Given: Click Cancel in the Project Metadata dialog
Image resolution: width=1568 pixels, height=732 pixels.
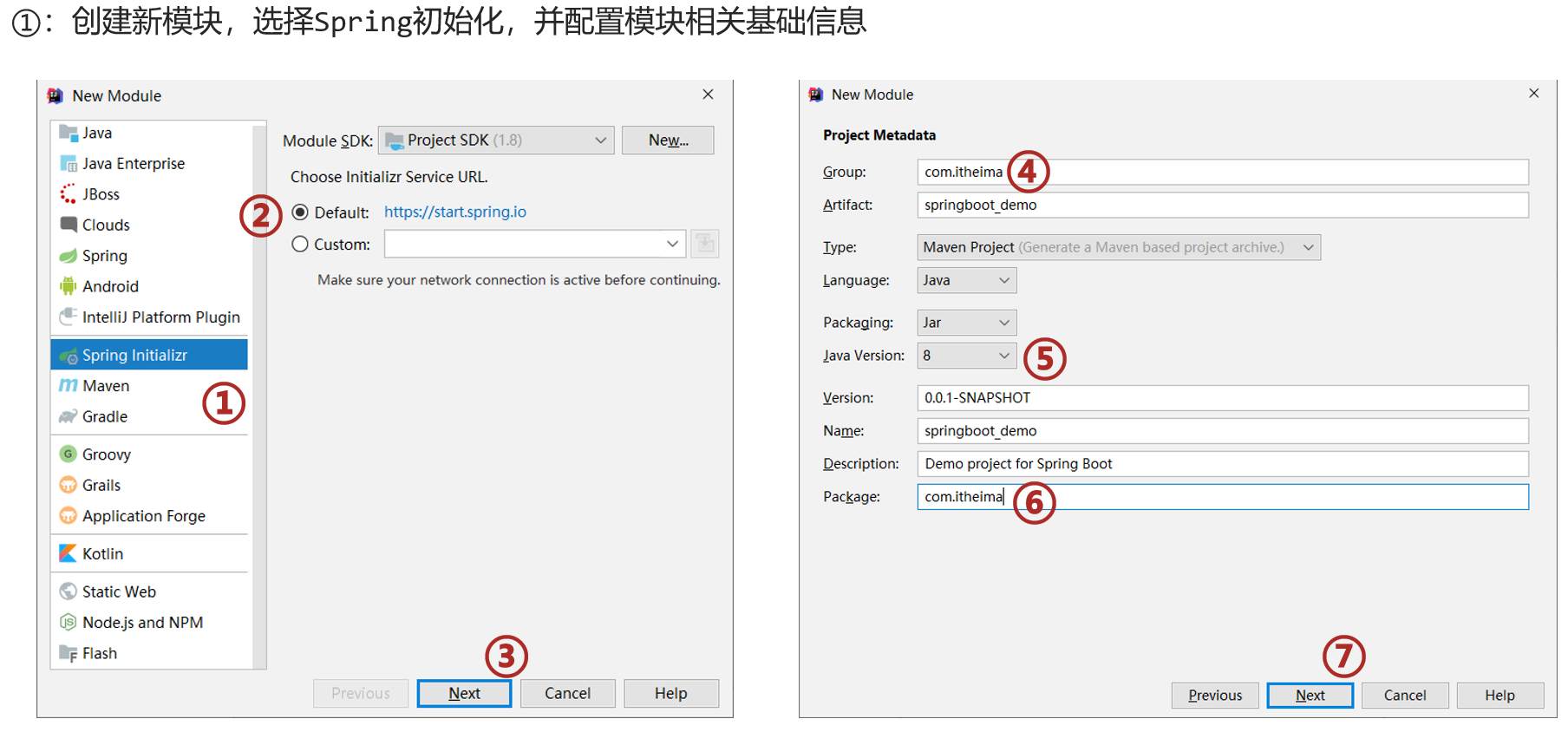Looking at the screenshot, I should (x=1405, y=695).
